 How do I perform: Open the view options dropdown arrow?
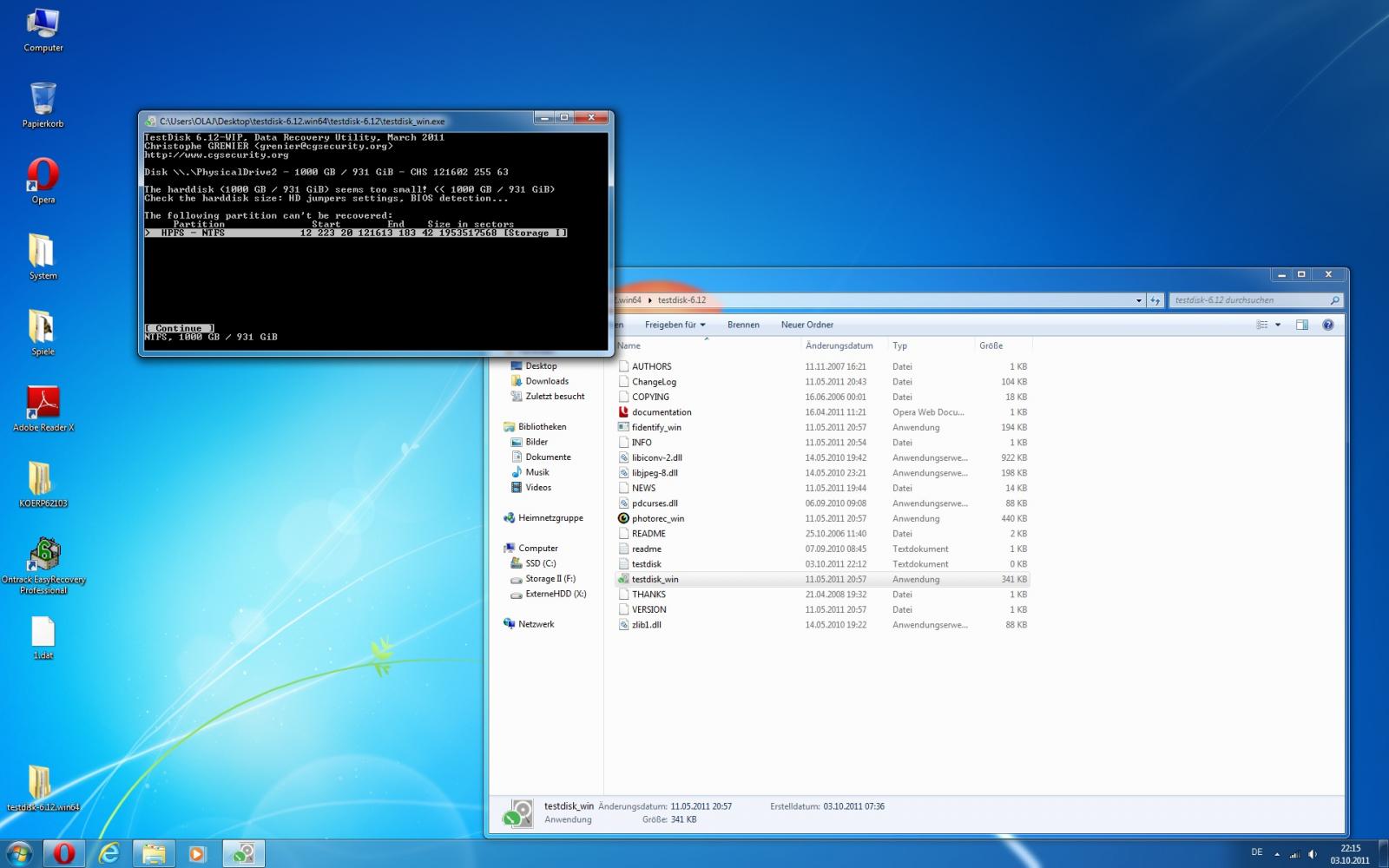(x=1278, y=325)
